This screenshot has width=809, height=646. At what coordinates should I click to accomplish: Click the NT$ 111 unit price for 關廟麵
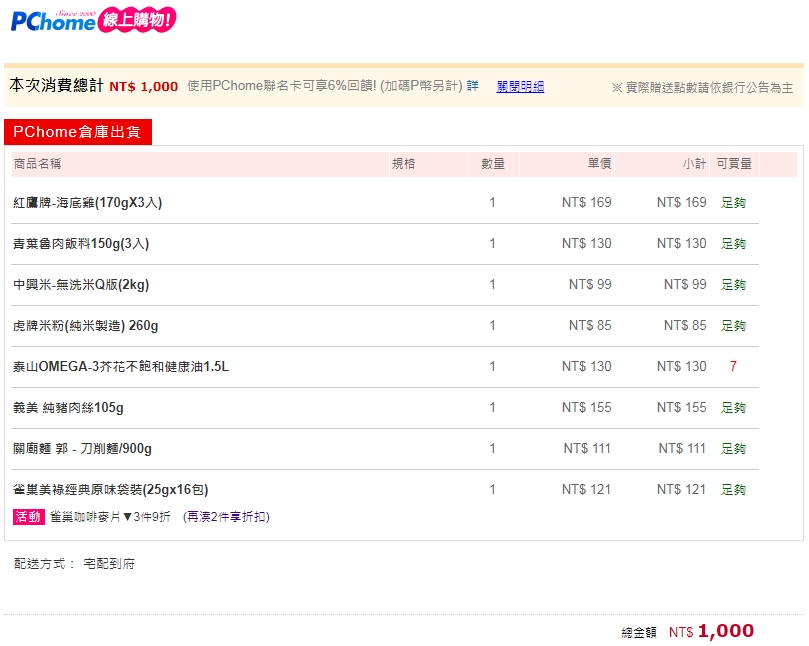click(x=587, y=448)
